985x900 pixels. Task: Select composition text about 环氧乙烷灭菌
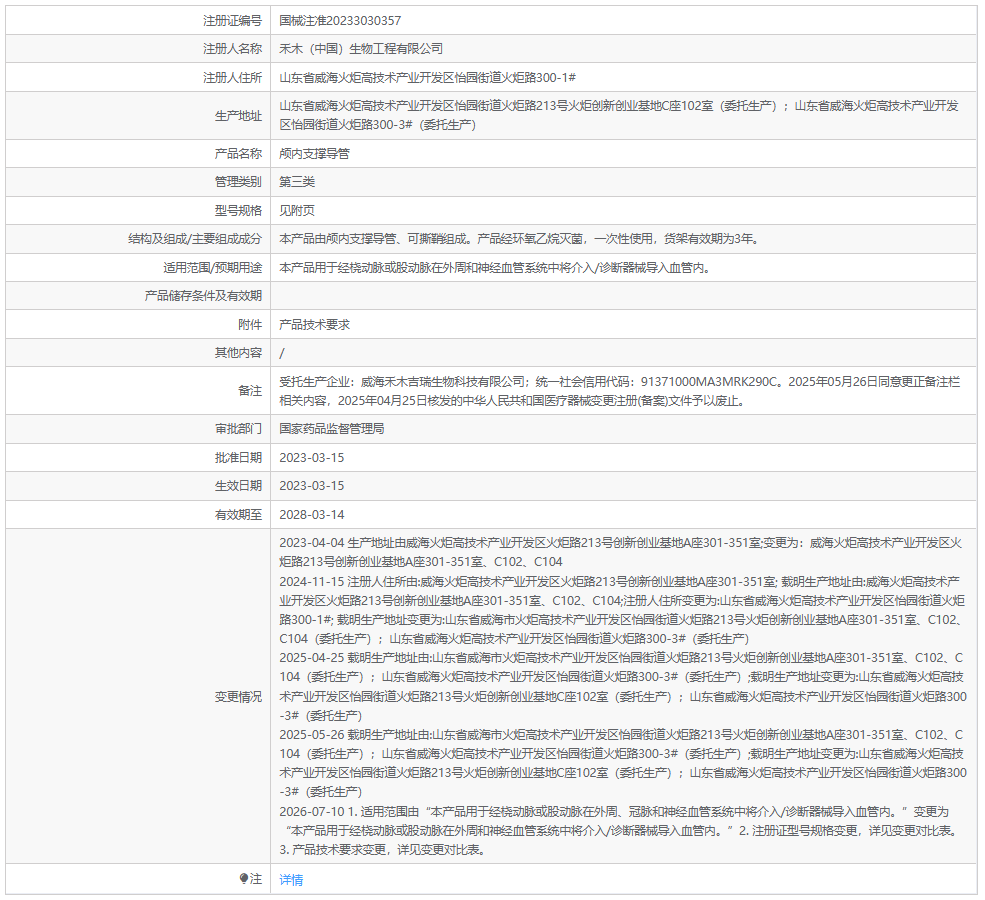[x=520, y=239]
